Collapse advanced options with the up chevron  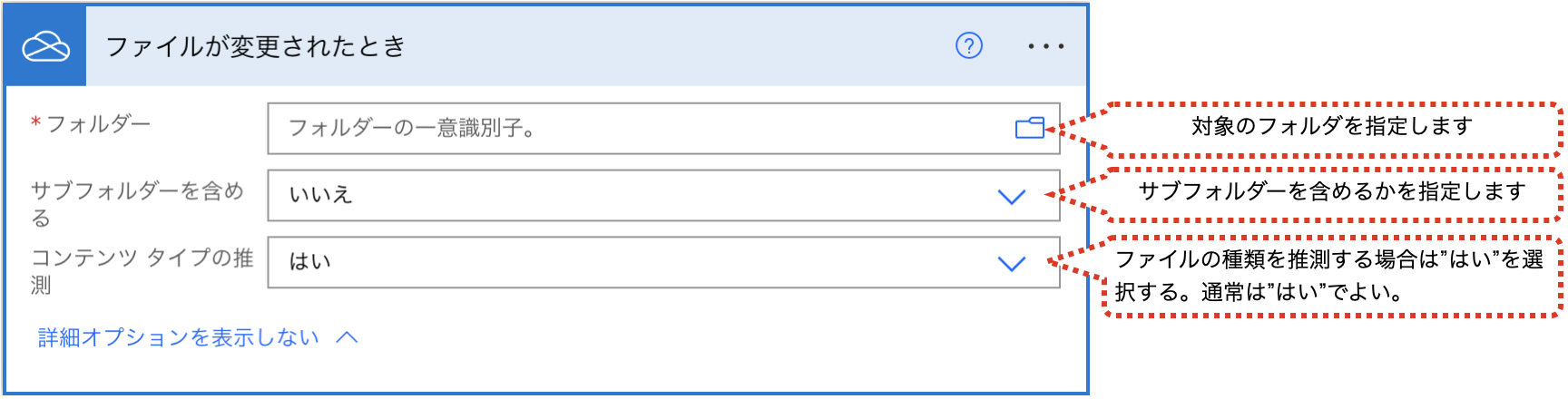tap(347, 337)
